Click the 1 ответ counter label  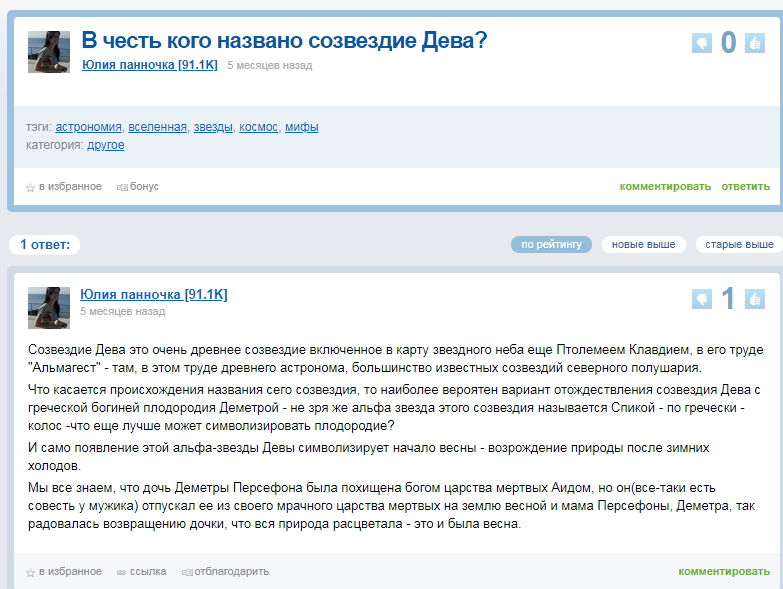[45, 245]
